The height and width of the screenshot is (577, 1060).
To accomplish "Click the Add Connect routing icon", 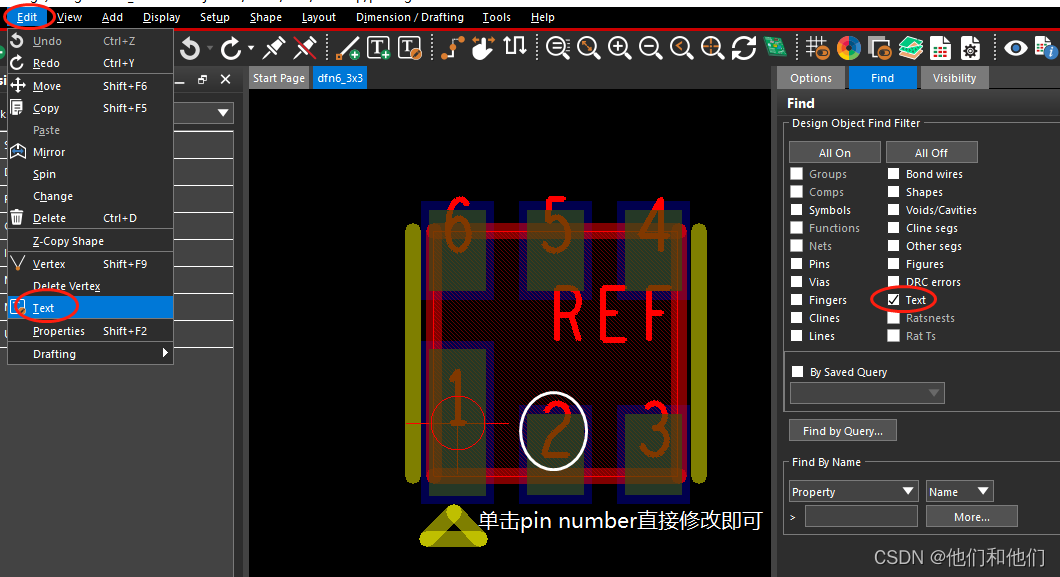I will 452,48.
